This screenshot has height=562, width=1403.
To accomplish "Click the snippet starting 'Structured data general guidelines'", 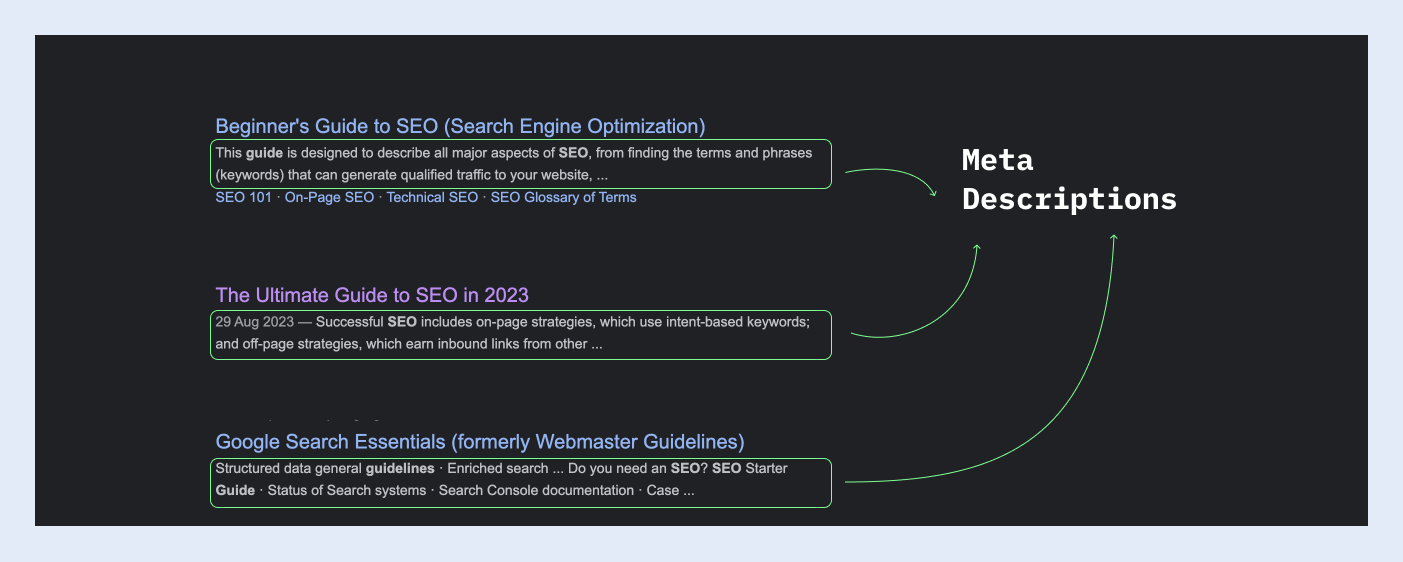I will [x=521, y=482].
